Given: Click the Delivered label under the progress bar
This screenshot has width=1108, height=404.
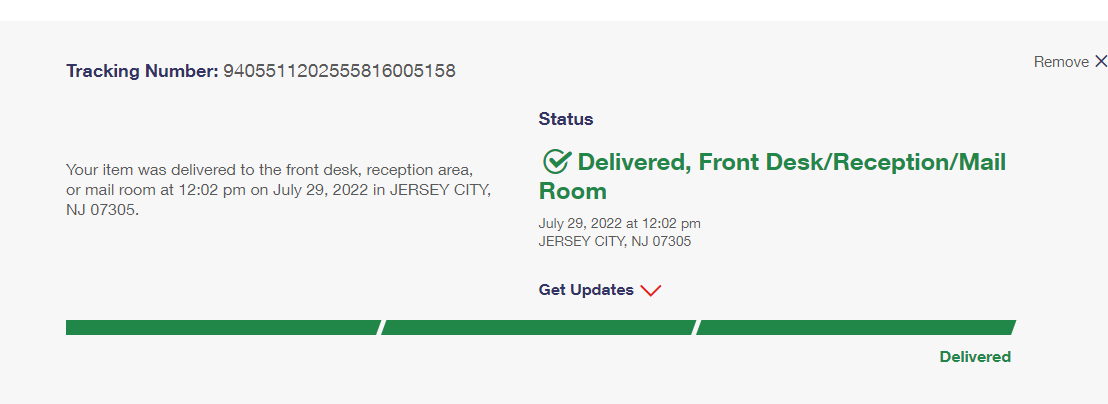Looking at the screenshot, I should [975, 357].
